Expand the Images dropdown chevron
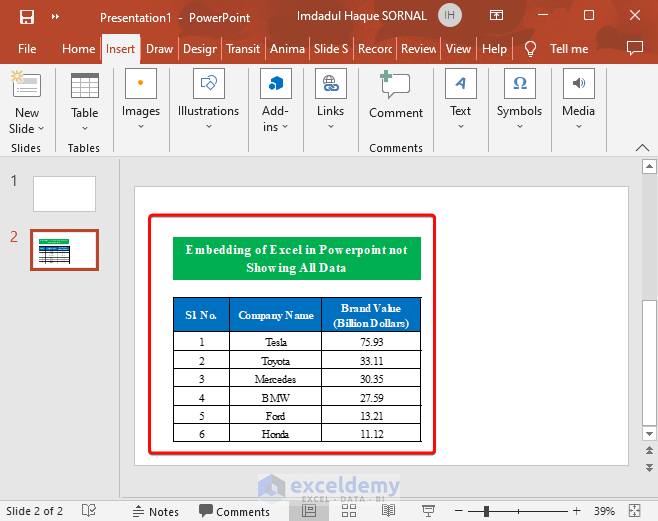Screen dimensions: 658x521 141,126
